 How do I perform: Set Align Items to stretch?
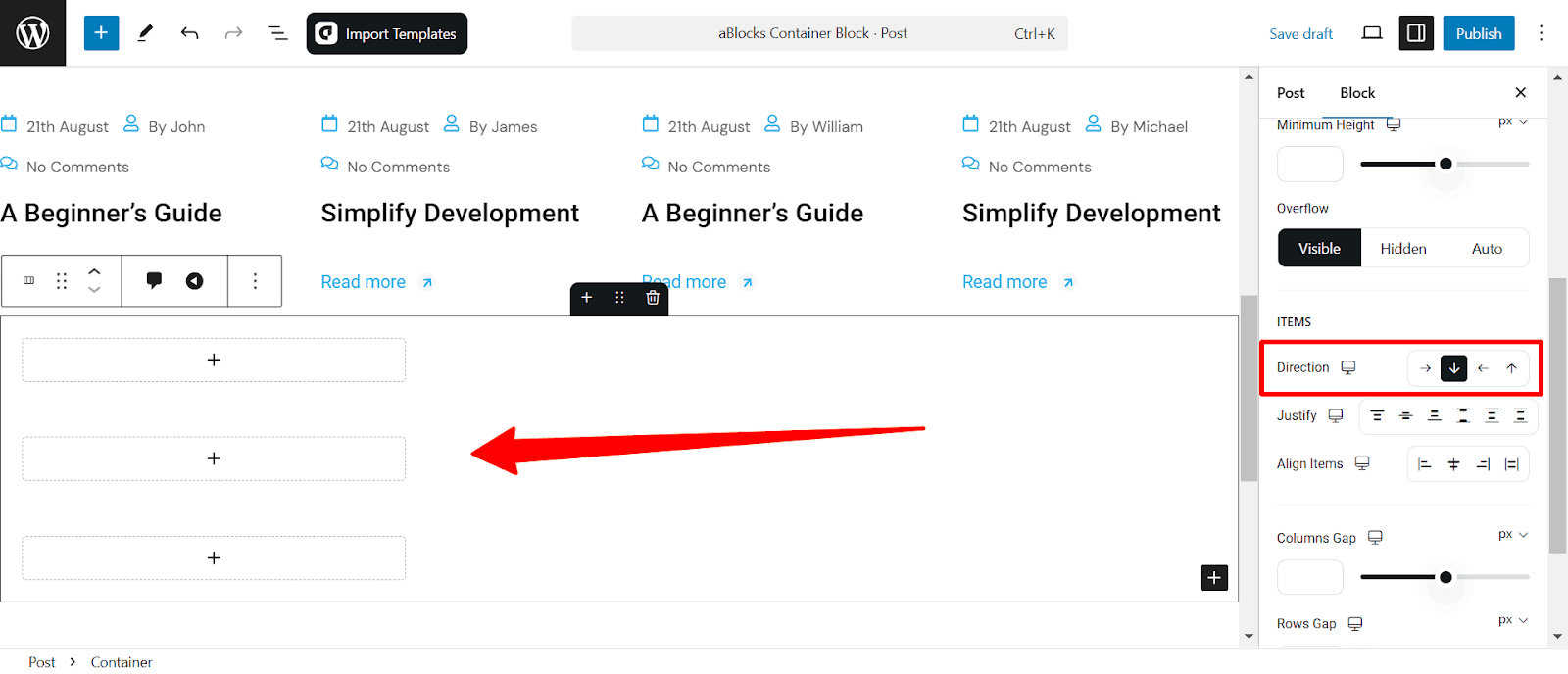[1511, 464]
